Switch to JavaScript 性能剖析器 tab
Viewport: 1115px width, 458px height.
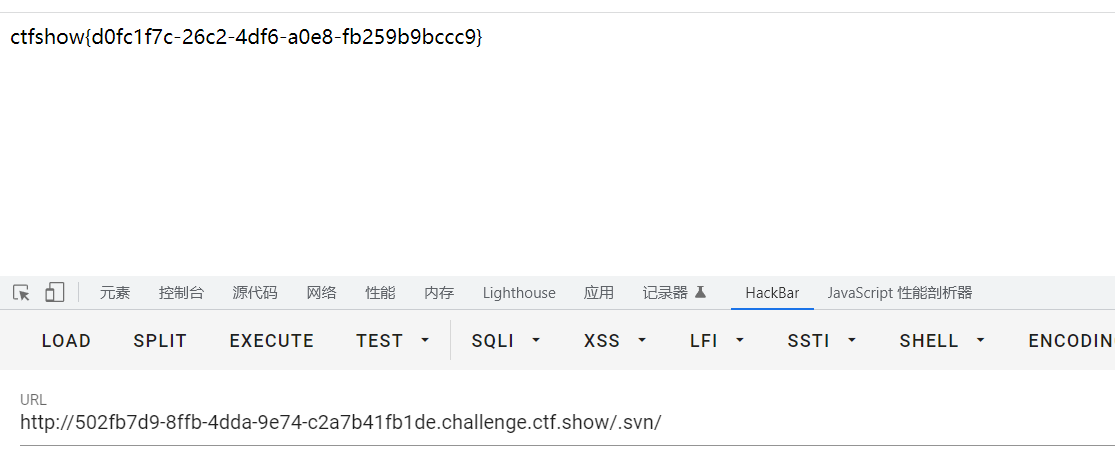[x=899, y=293]
